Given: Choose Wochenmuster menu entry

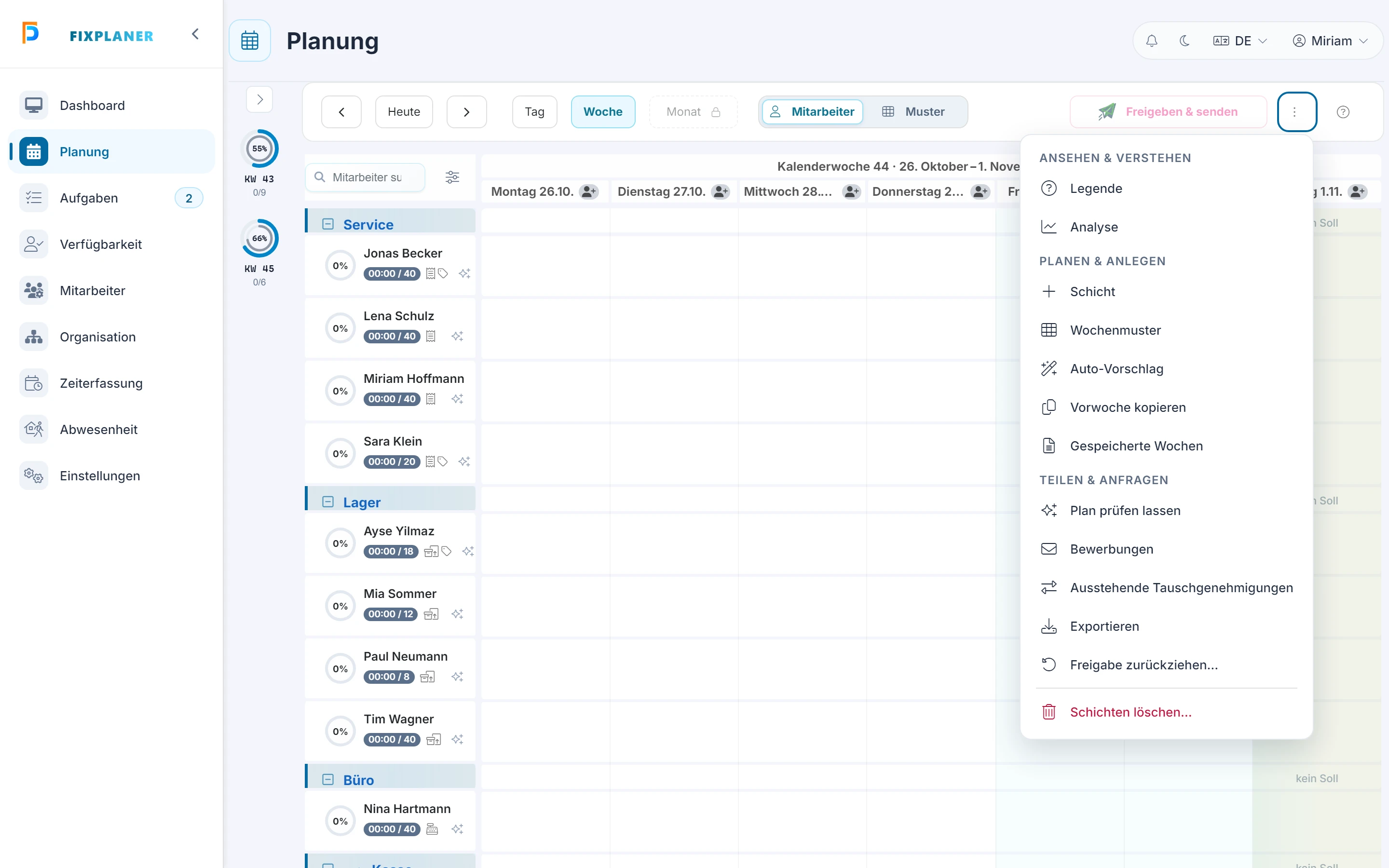Looking at the screenshot, I should [1166, 330].
